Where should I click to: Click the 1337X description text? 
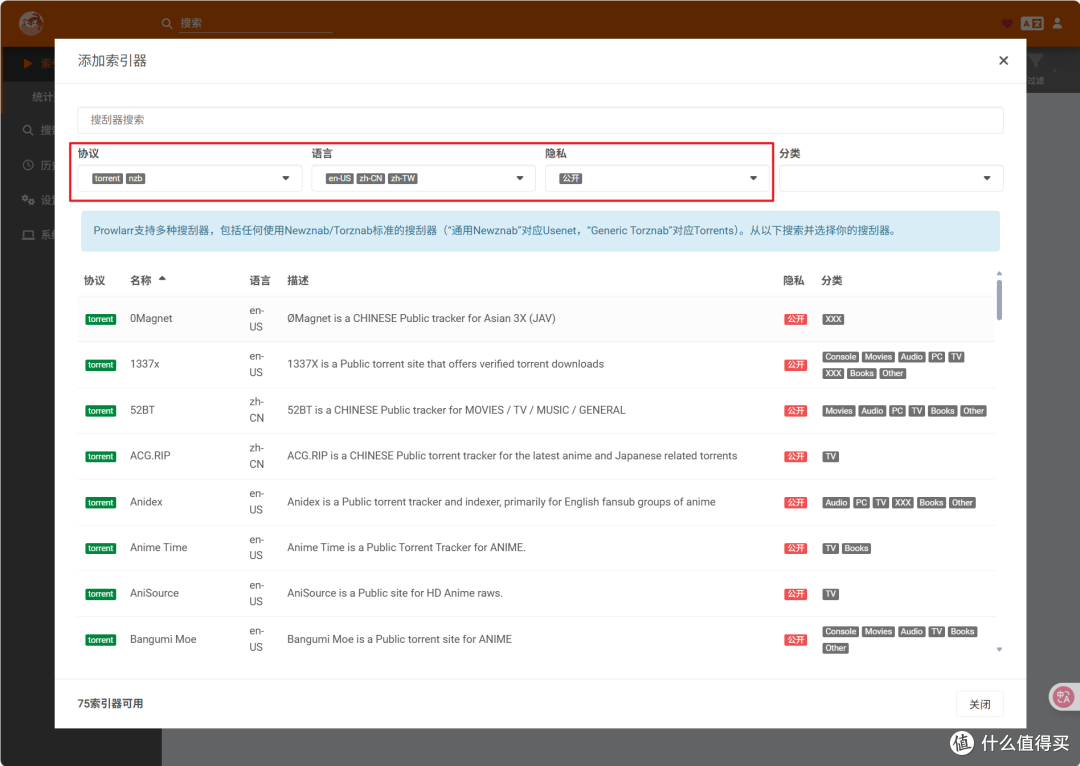[446, 364]
